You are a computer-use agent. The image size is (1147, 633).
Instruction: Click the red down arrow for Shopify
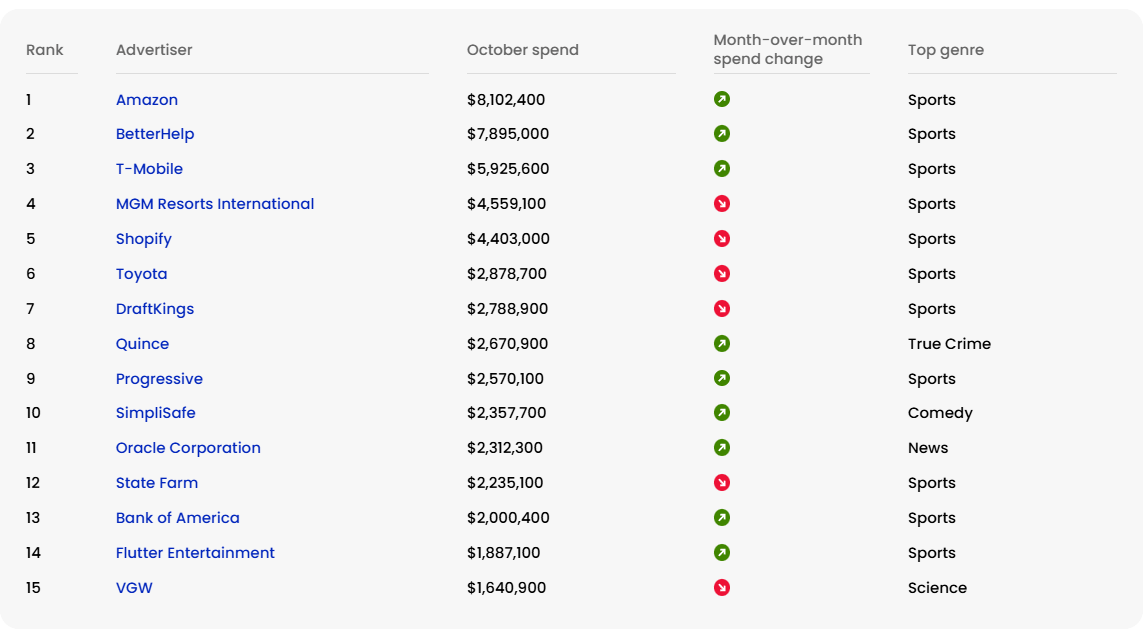click(721, 239)
